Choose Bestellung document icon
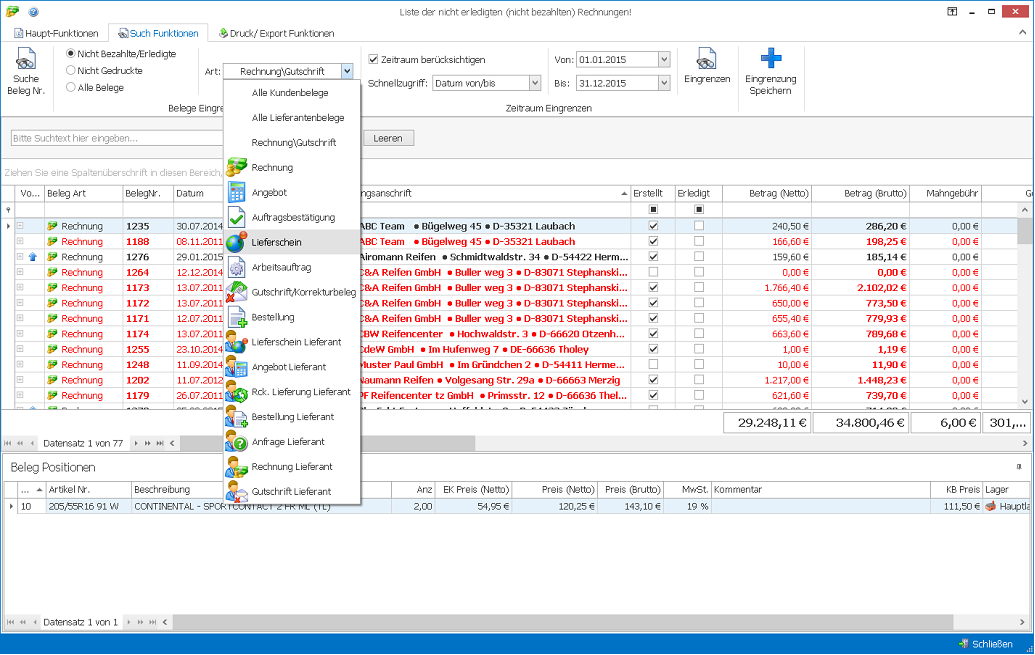The width and height of the screenshot is (1035, 655). (236, 318)
